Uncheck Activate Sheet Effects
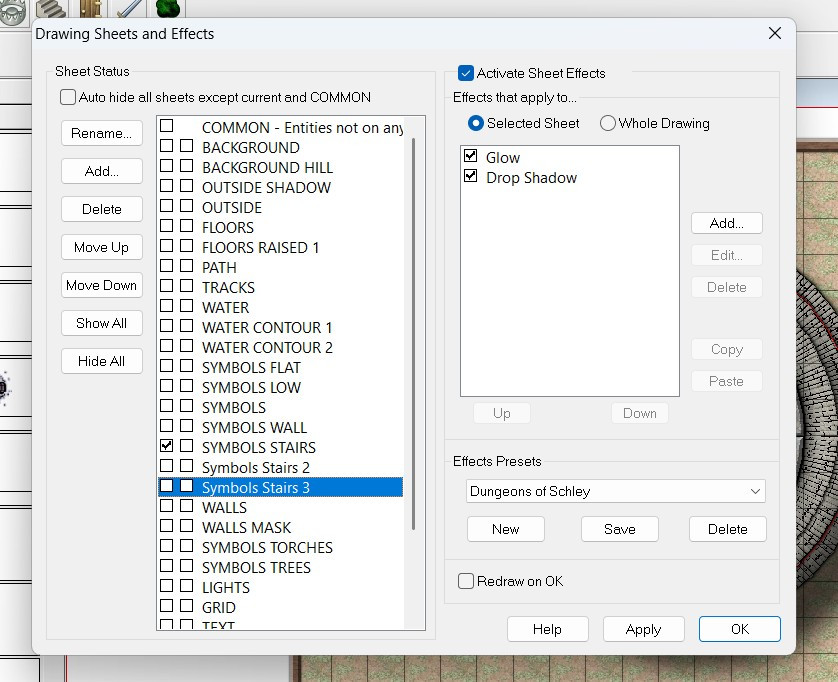838x682 pixels. (x=465, y=73)
